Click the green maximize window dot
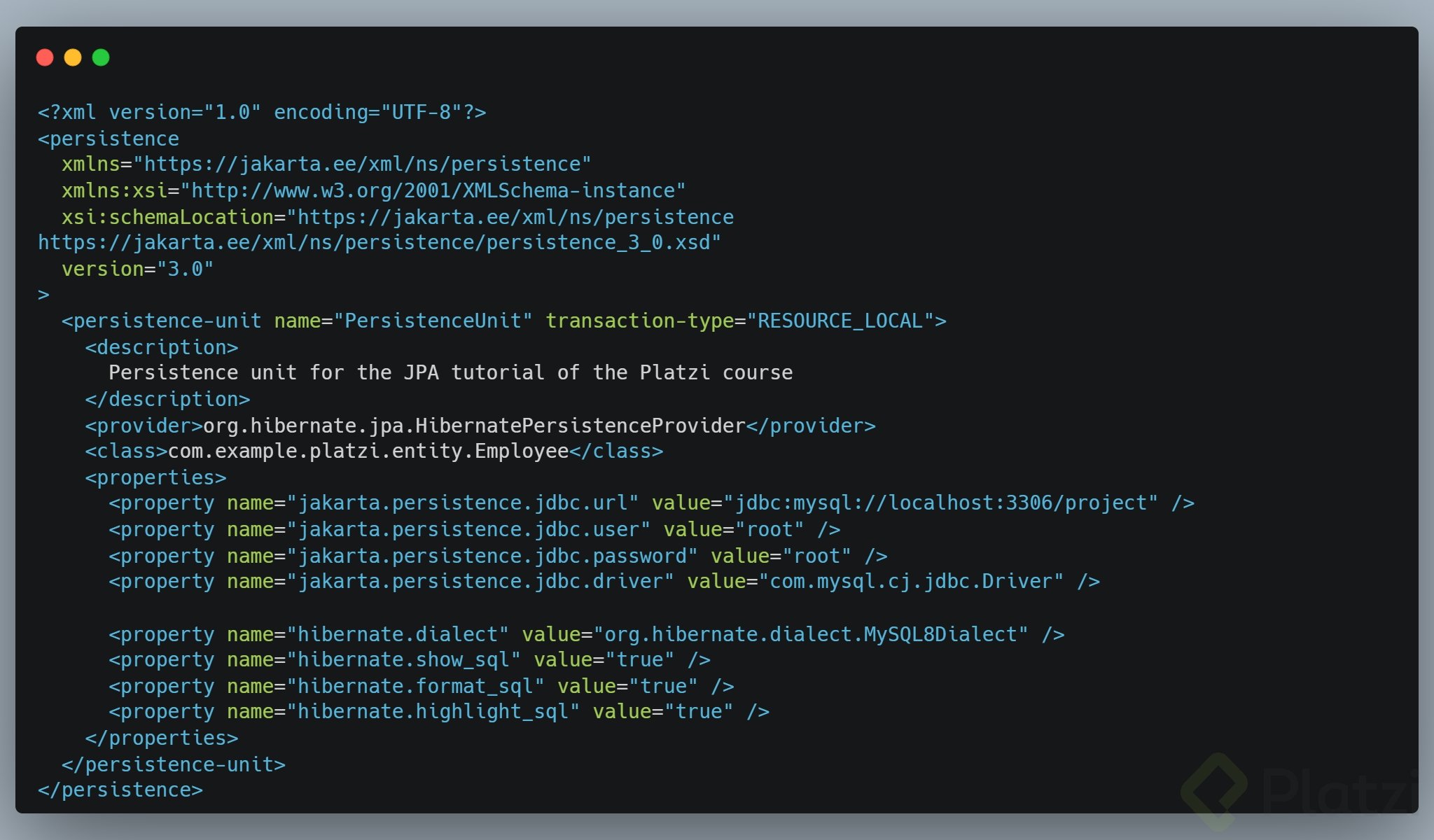This screenshot has height=840, width=1434. click(101, 57)
